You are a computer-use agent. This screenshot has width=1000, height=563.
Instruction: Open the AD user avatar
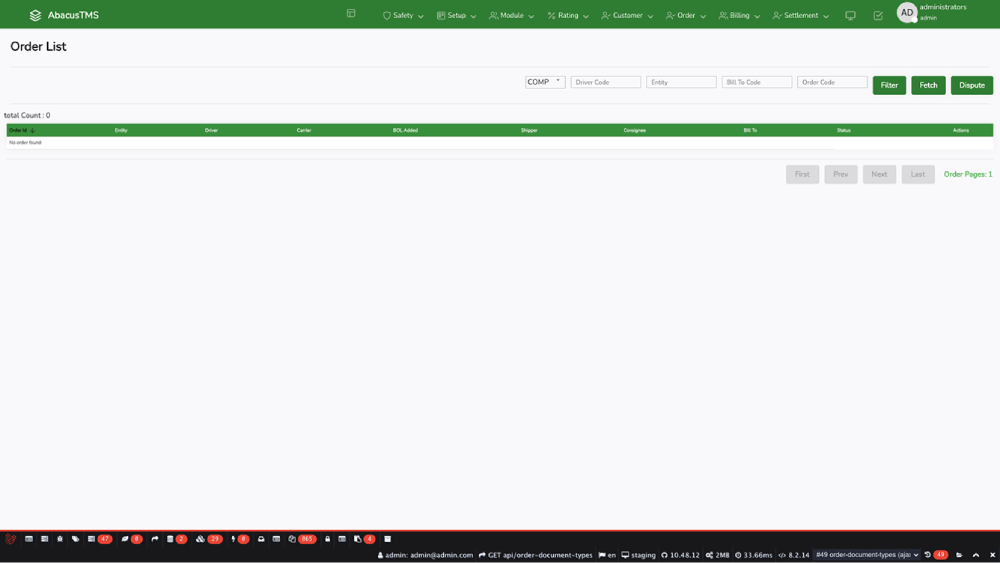click(907, 13)
